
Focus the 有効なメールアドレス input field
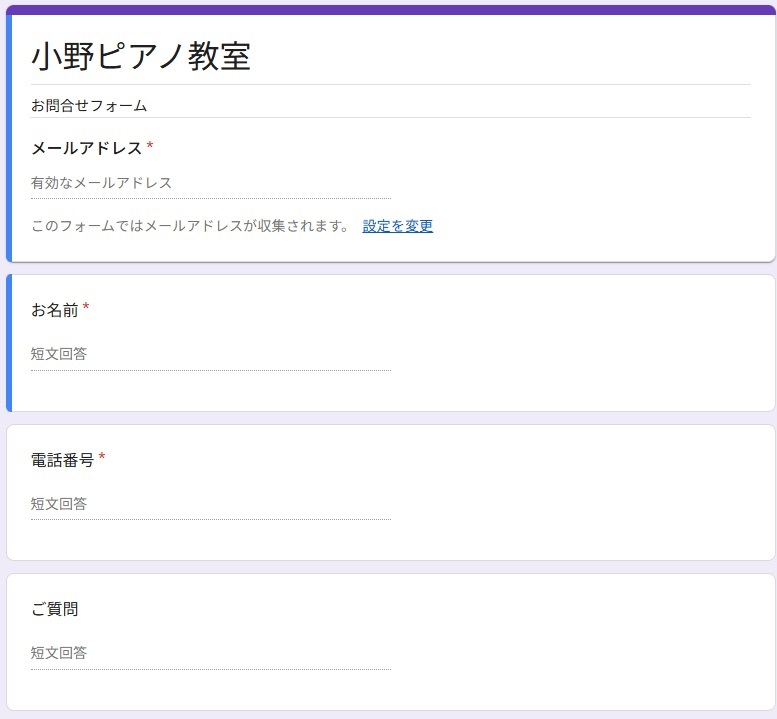(x=210, y=183)
